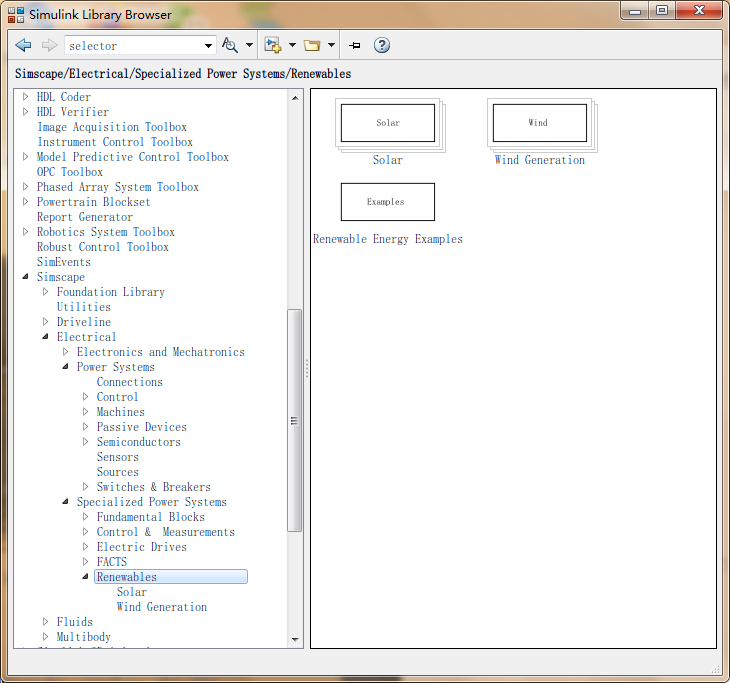
Task: Collapse the Power Systems node
Action: coord(66,367)
